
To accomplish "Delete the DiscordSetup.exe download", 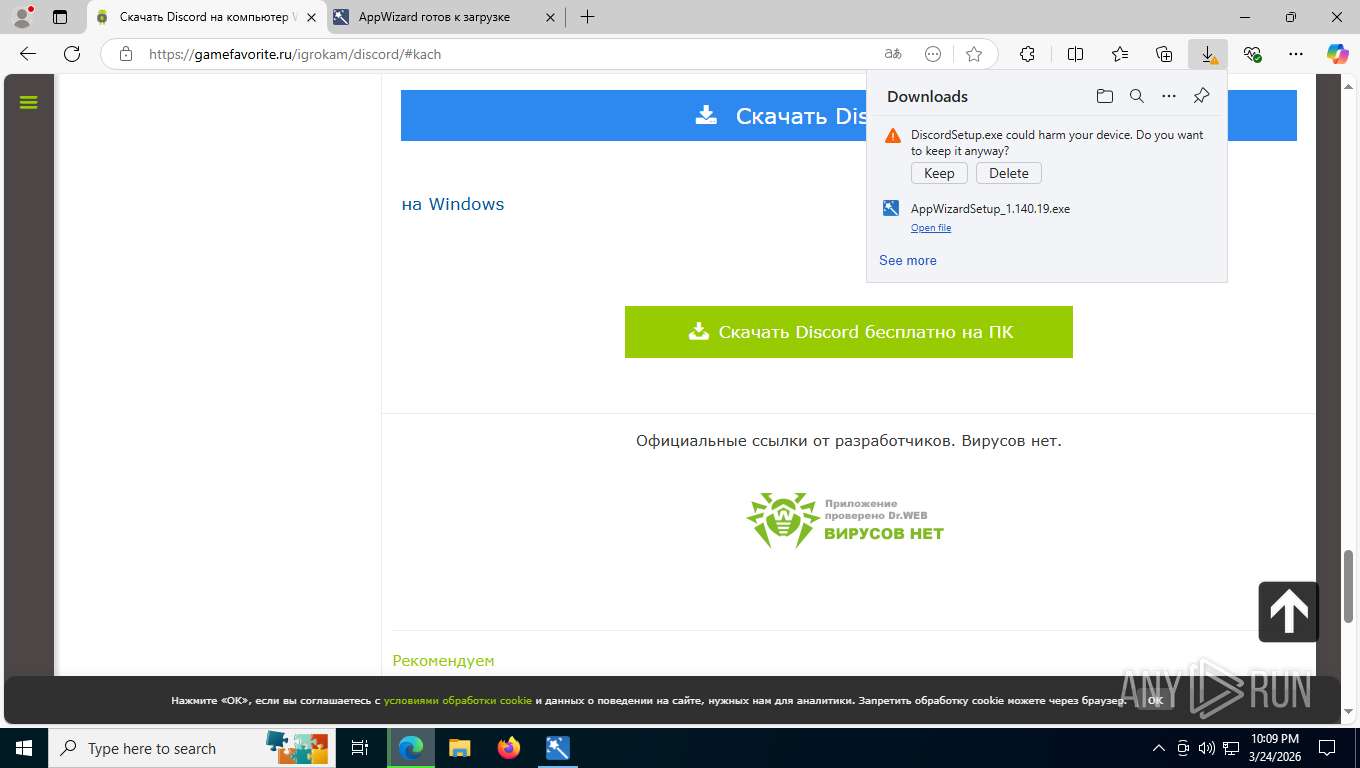I will click(1009, 173).
